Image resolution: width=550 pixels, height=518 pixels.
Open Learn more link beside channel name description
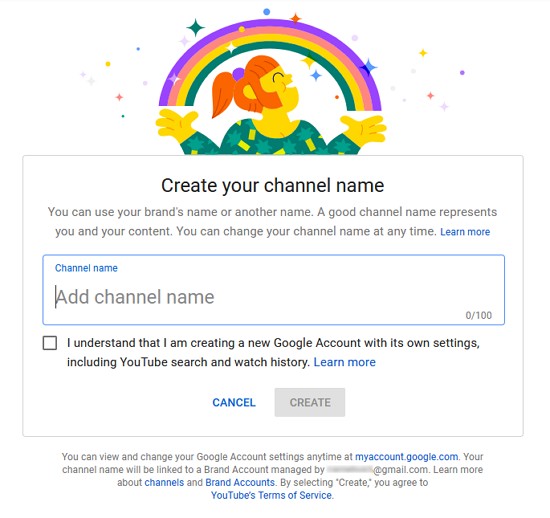click(x=465, y=232)
